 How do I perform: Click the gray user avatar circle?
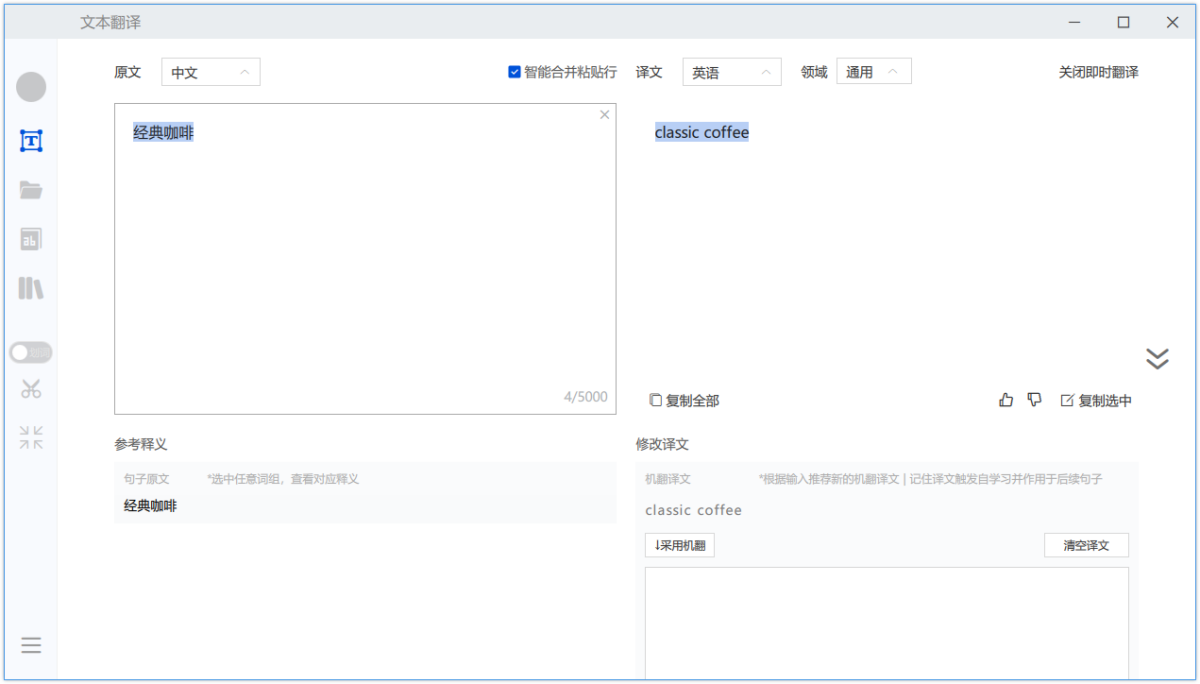click(x=31, y=87)
